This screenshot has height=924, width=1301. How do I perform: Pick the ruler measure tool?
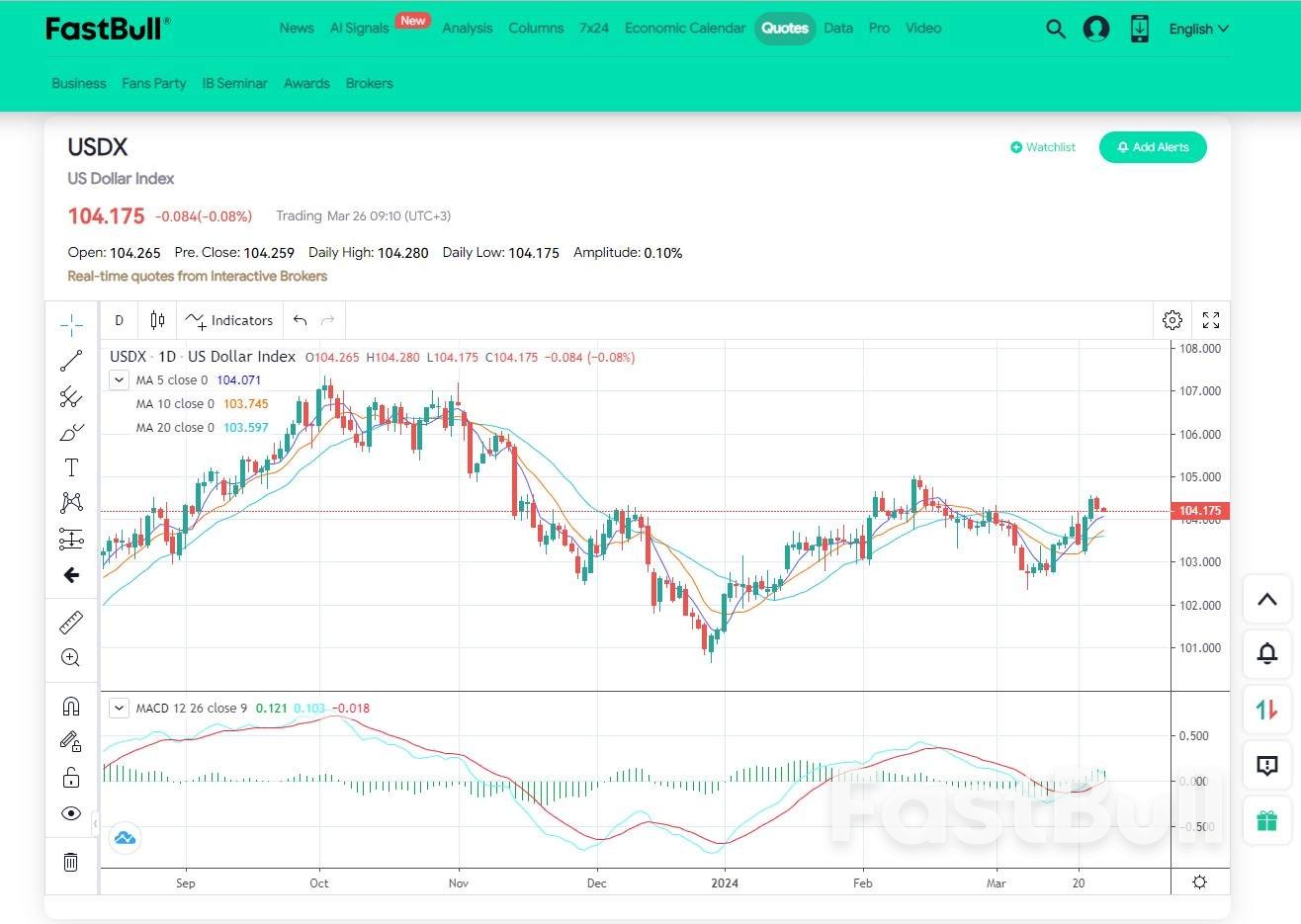[71, 623]
